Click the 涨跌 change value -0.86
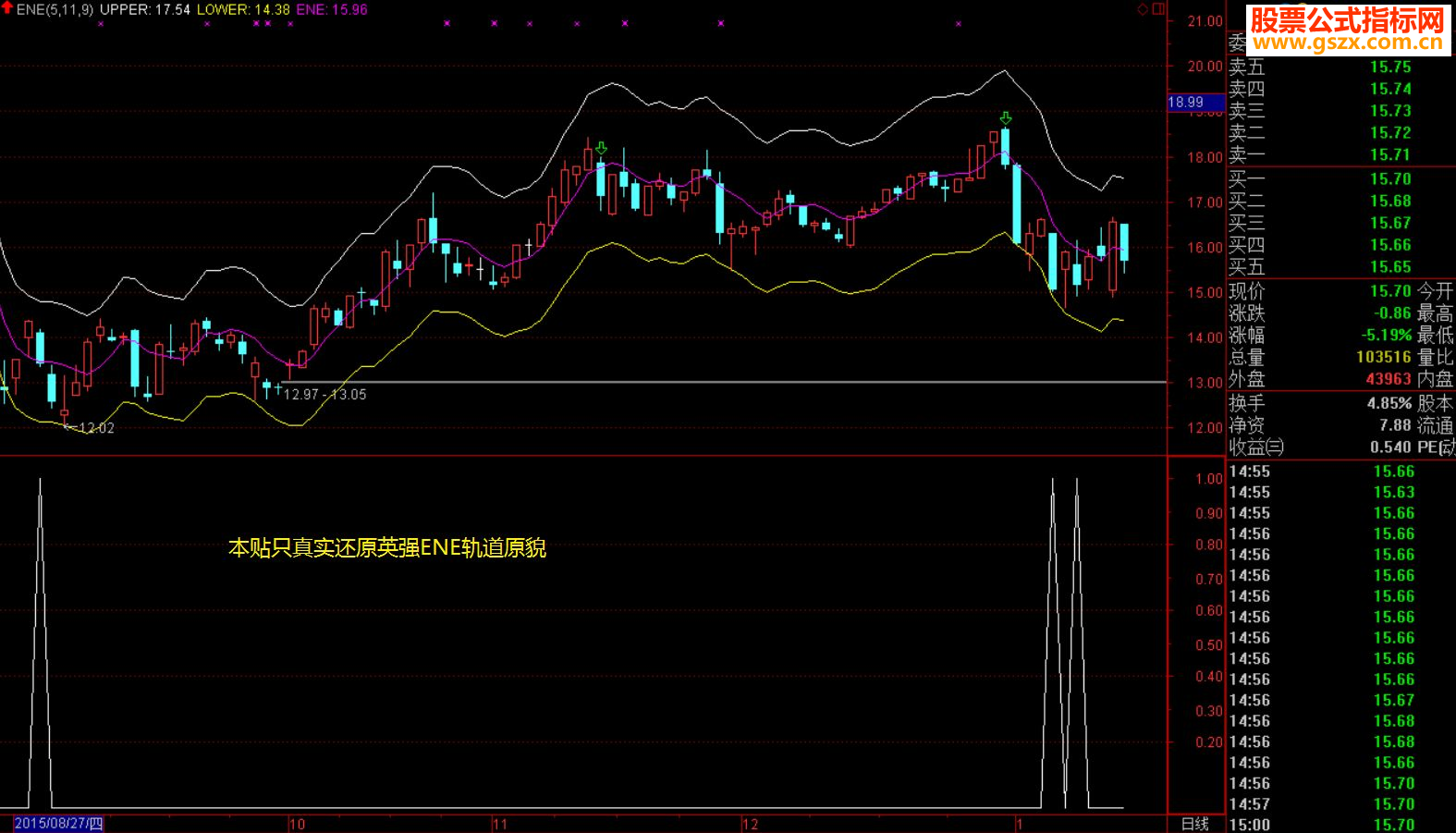 (x=1392, y=313)
